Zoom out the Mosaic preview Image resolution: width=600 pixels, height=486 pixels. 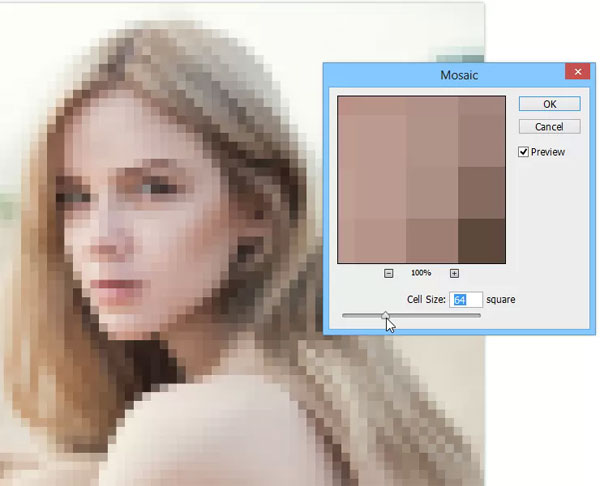388,273
